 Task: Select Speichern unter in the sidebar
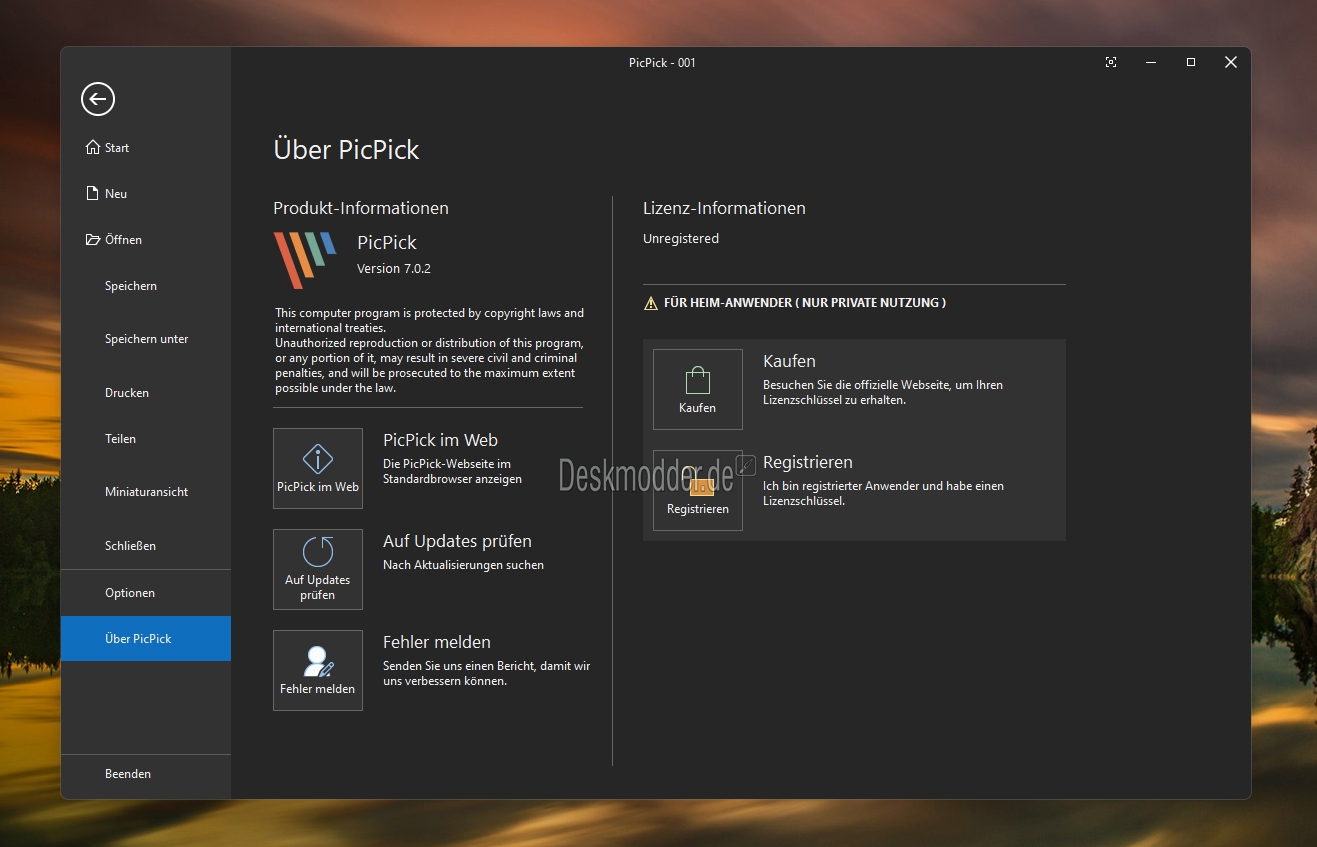click(x=146, y=339)
